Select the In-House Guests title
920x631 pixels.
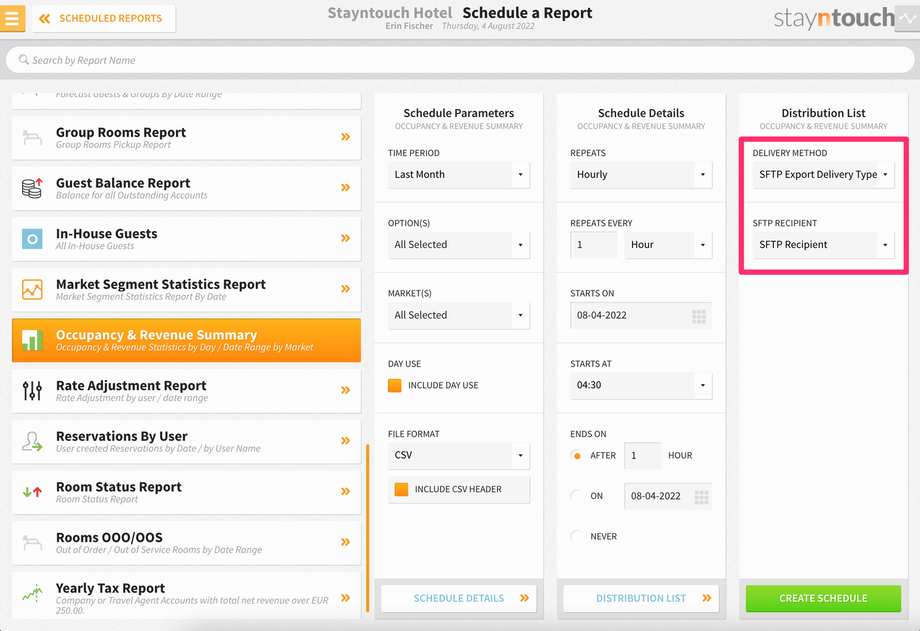coord(107,234)
